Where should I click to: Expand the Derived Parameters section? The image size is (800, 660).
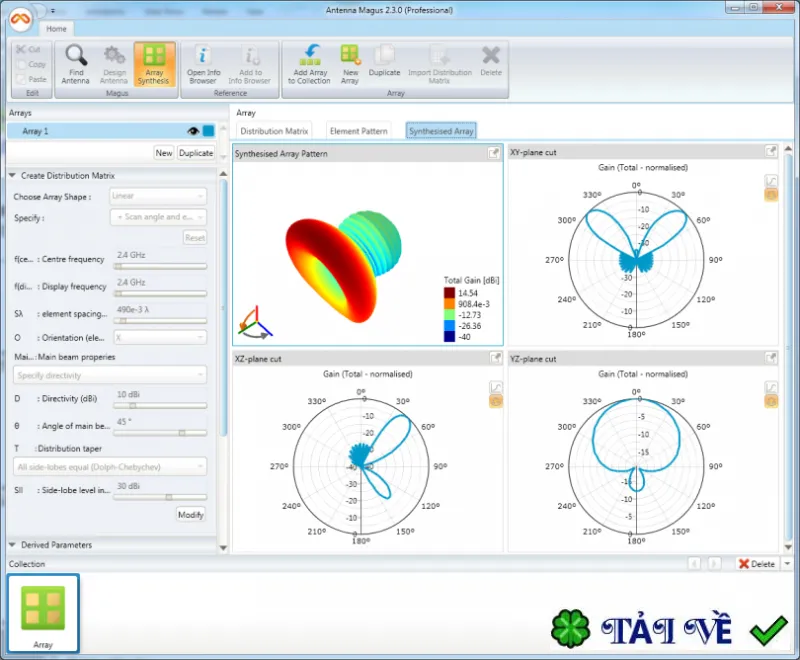[12, 545]
